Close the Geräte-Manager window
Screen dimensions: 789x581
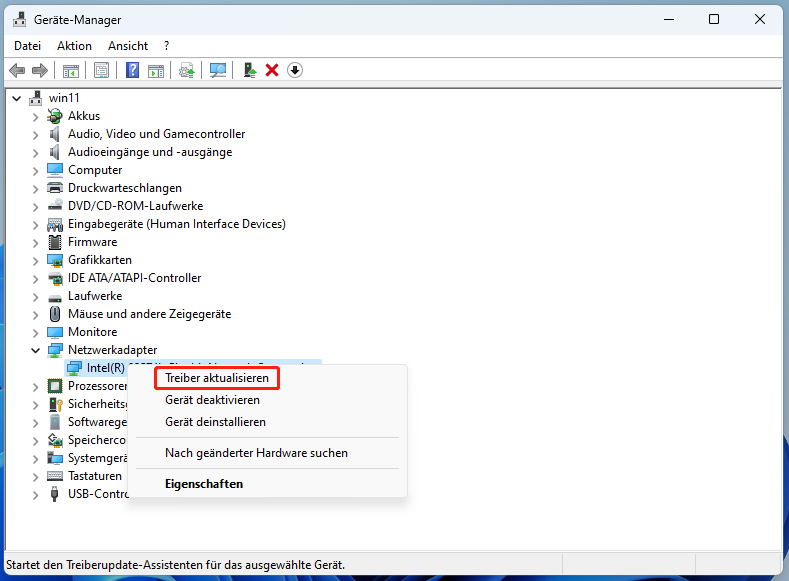760,20
